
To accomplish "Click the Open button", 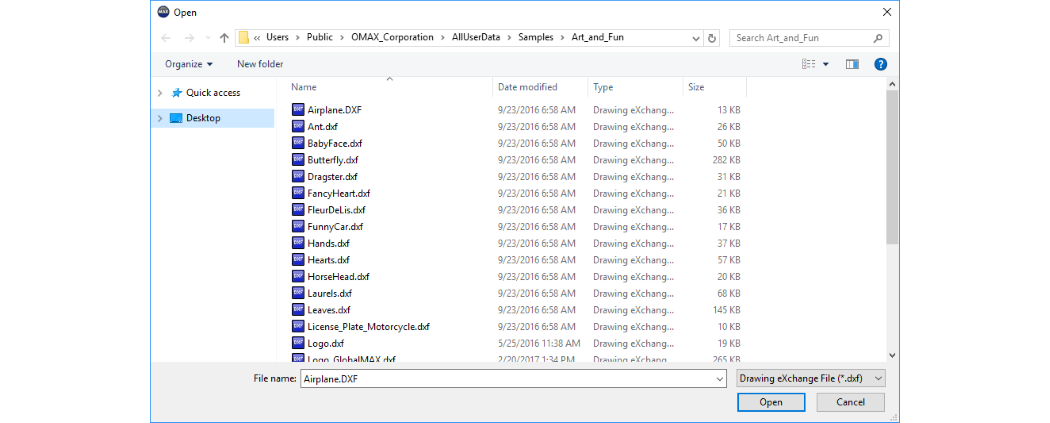I will tap(770, 402).
